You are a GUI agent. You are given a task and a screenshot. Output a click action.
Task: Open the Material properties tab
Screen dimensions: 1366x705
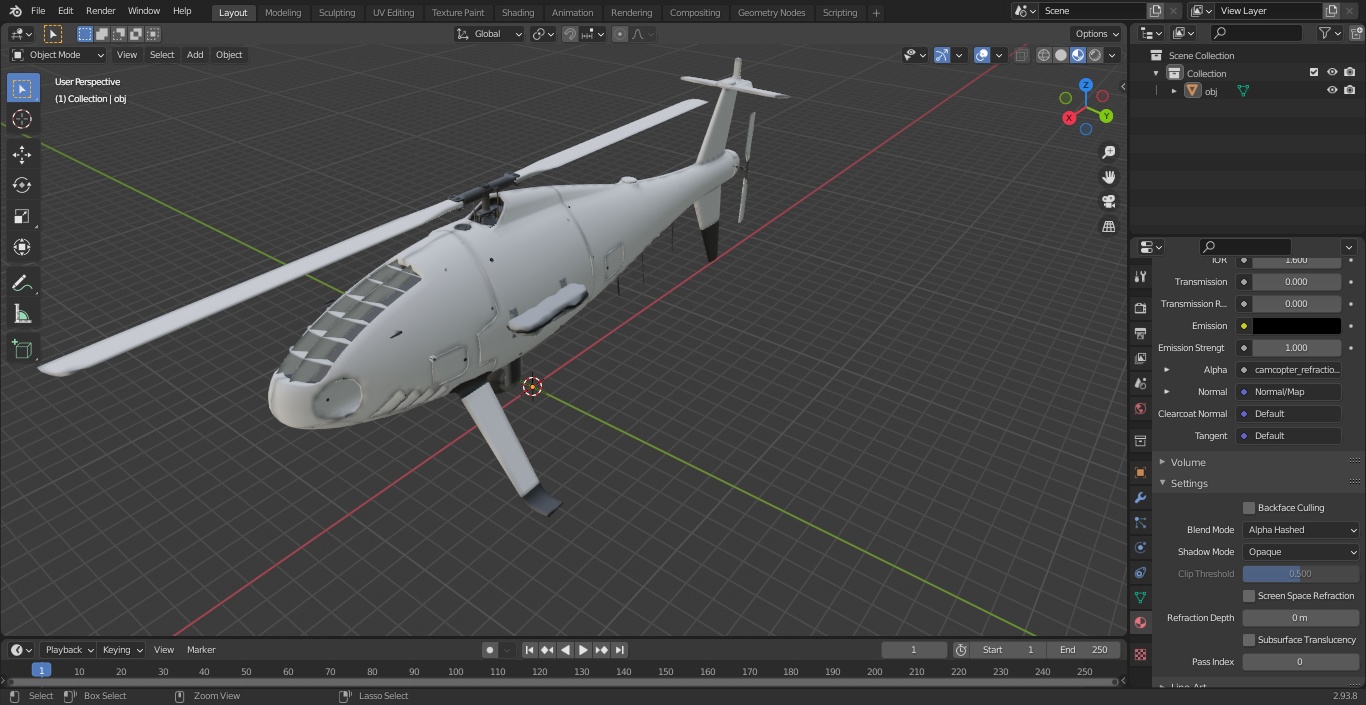tap(1140, 622)
